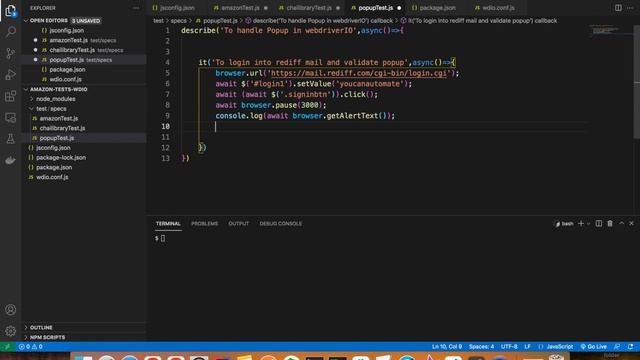640x360 pixels.
Task: Collapse the AMAZON-TESTS-WDIO folder section
Action: tap(26, 89)
